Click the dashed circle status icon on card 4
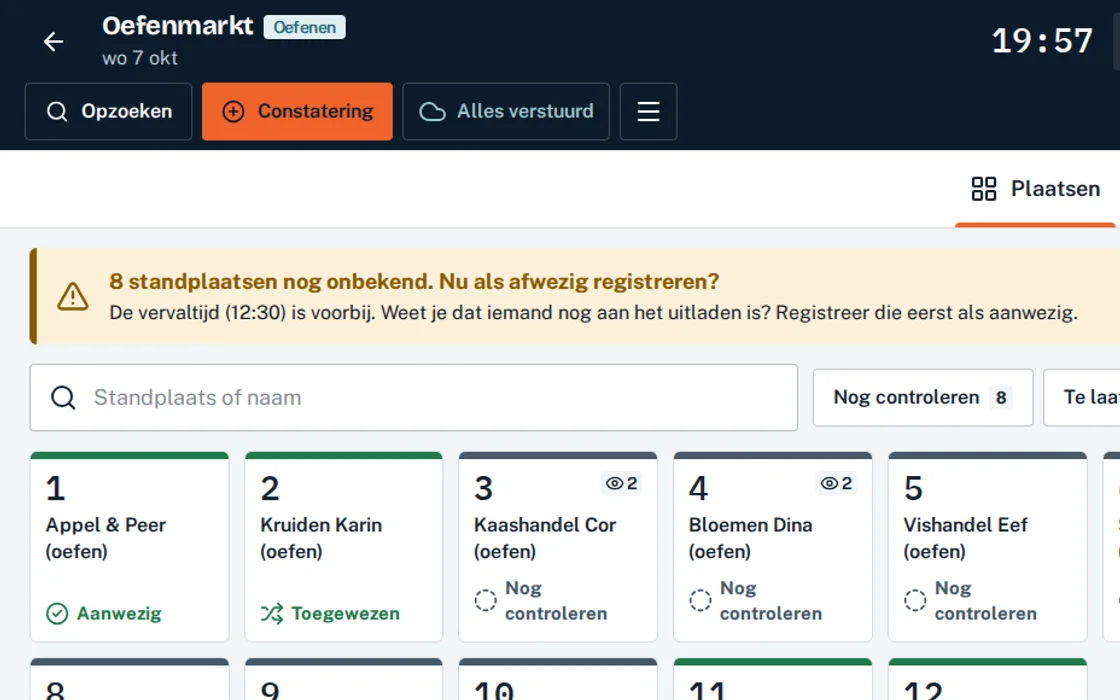Screen dimensions: 1120x700 [700, 600]
